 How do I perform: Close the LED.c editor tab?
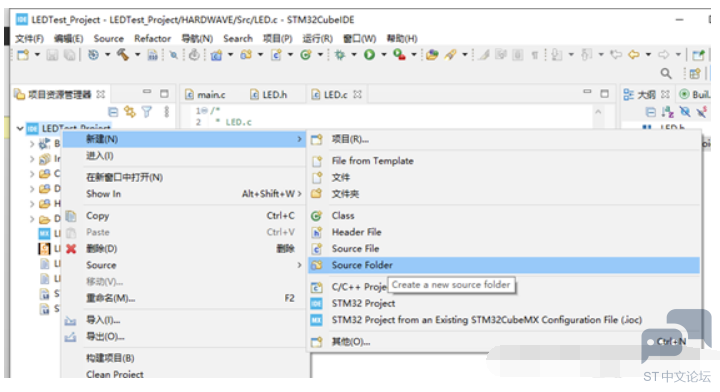(358, 94)
